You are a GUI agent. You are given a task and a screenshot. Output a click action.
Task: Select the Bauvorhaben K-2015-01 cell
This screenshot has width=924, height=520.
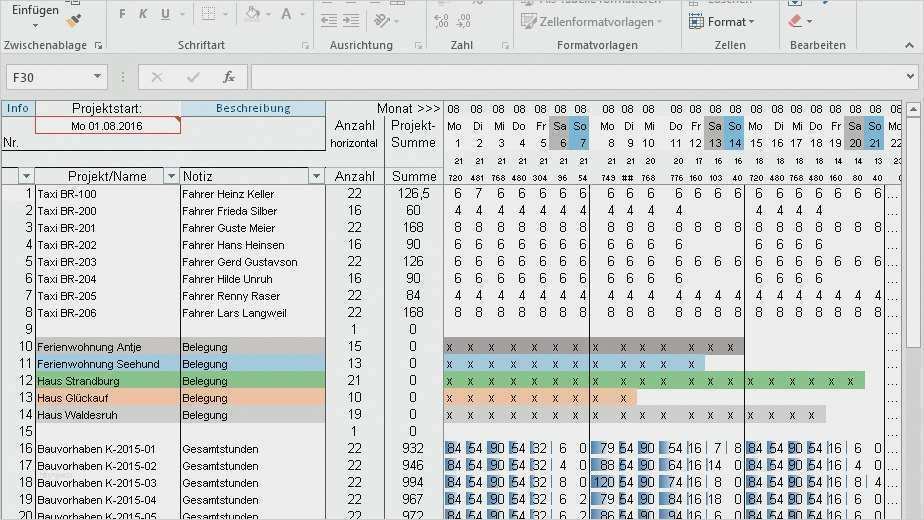(107, 449)
